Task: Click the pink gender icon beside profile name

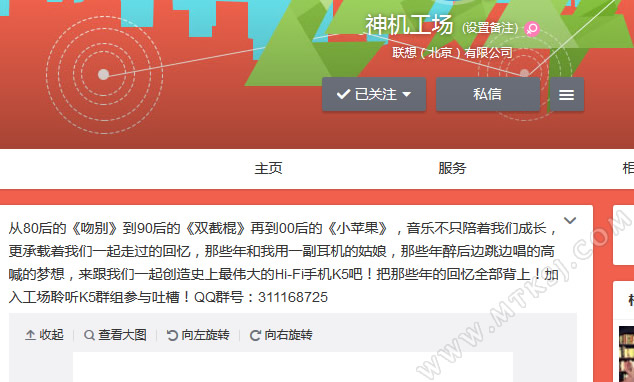Action: [x=532, y=29]
